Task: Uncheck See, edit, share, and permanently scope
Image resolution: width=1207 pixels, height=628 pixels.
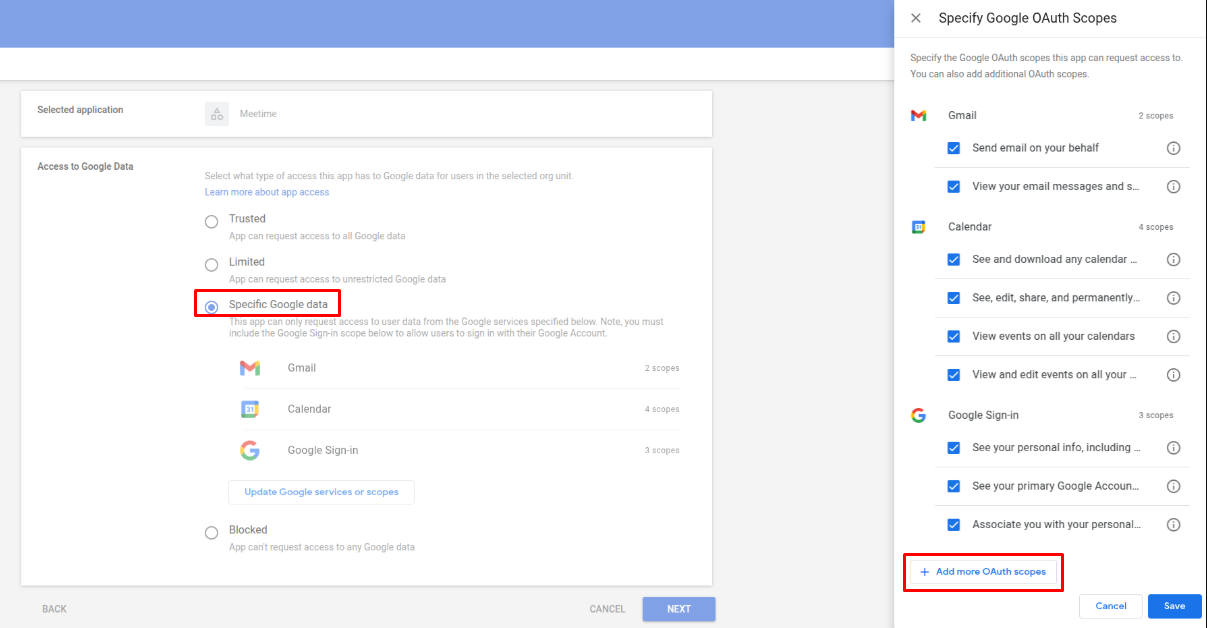Action: coord(954,298)
